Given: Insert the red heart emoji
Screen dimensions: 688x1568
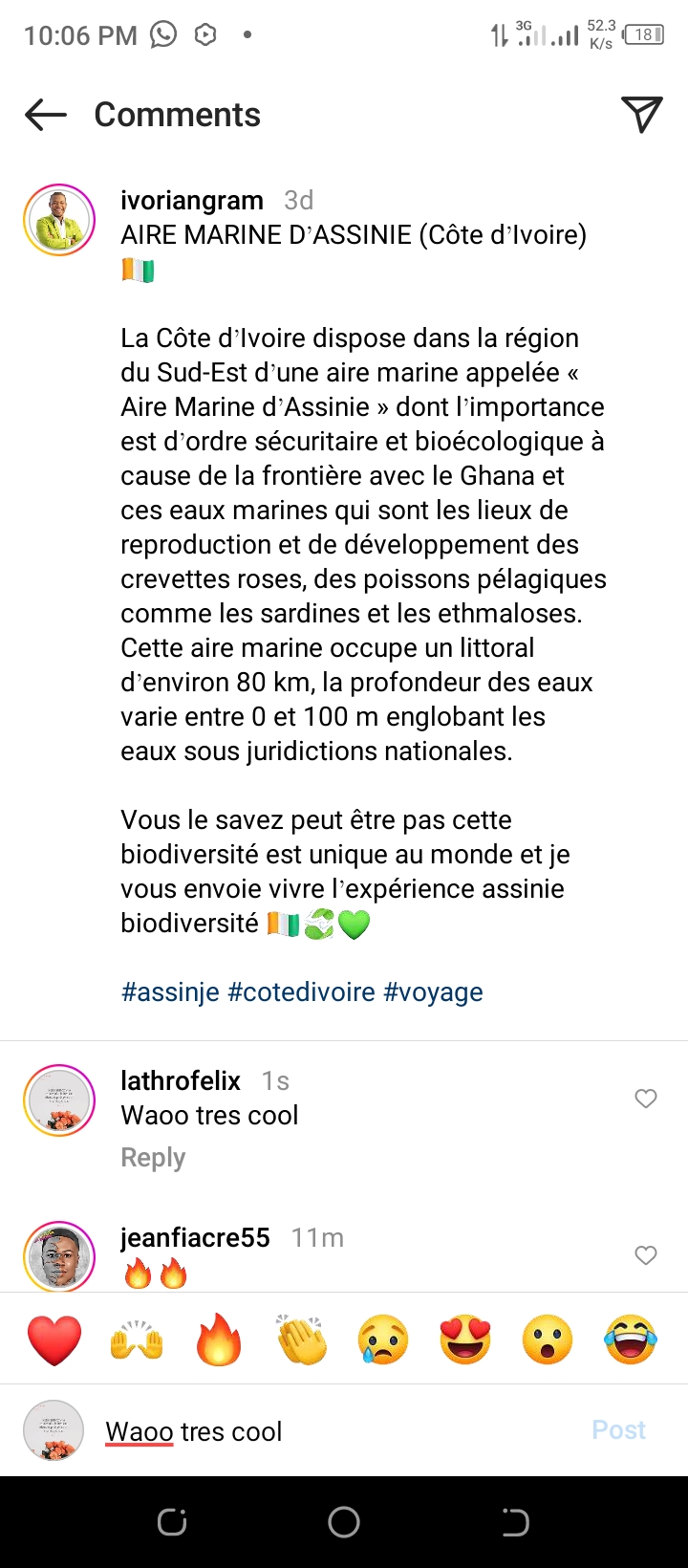Looking at the screenshot, I should (x=54, y=1339).
